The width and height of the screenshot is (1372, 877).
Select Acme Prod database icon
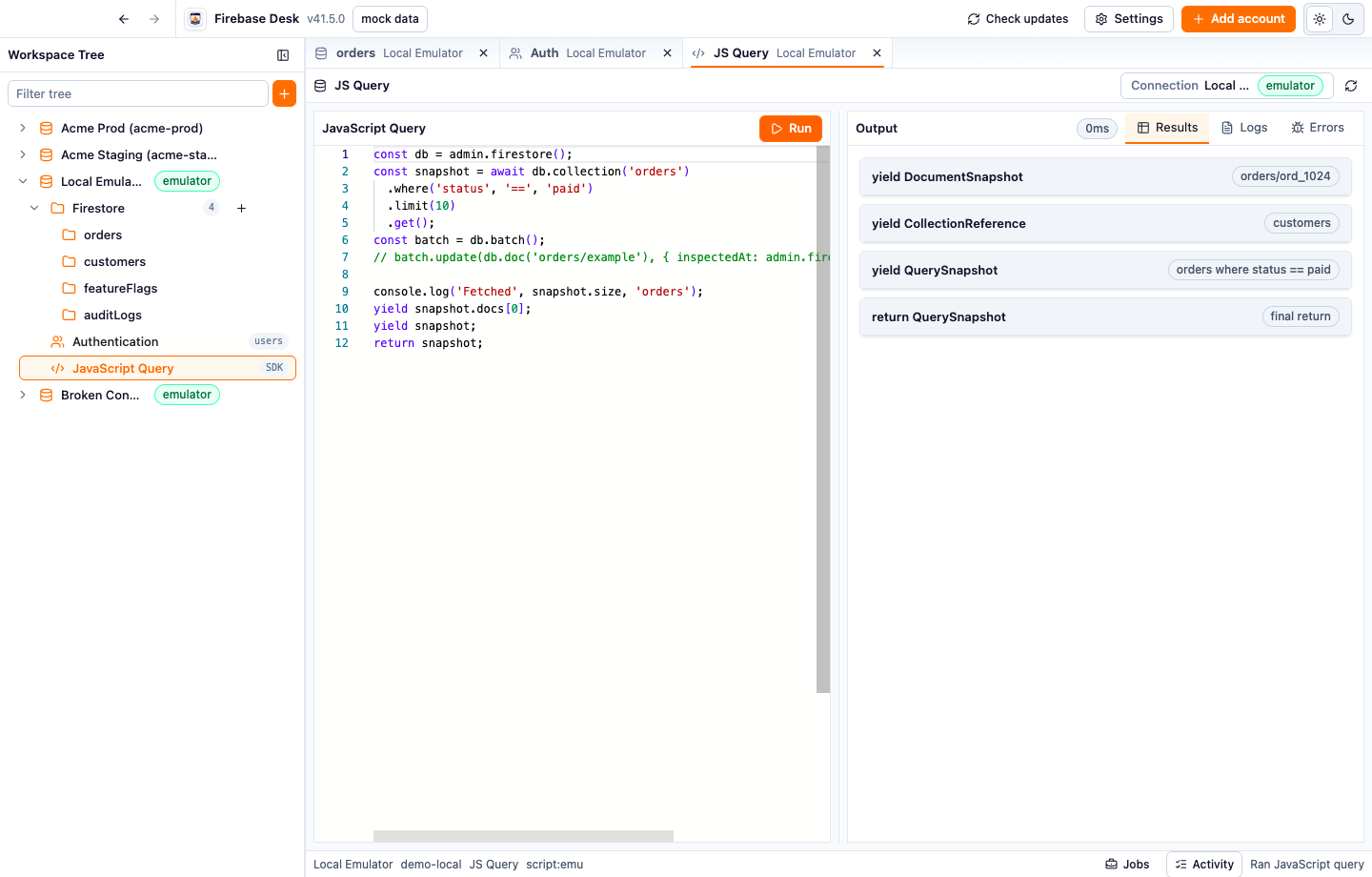click(46, 128)
